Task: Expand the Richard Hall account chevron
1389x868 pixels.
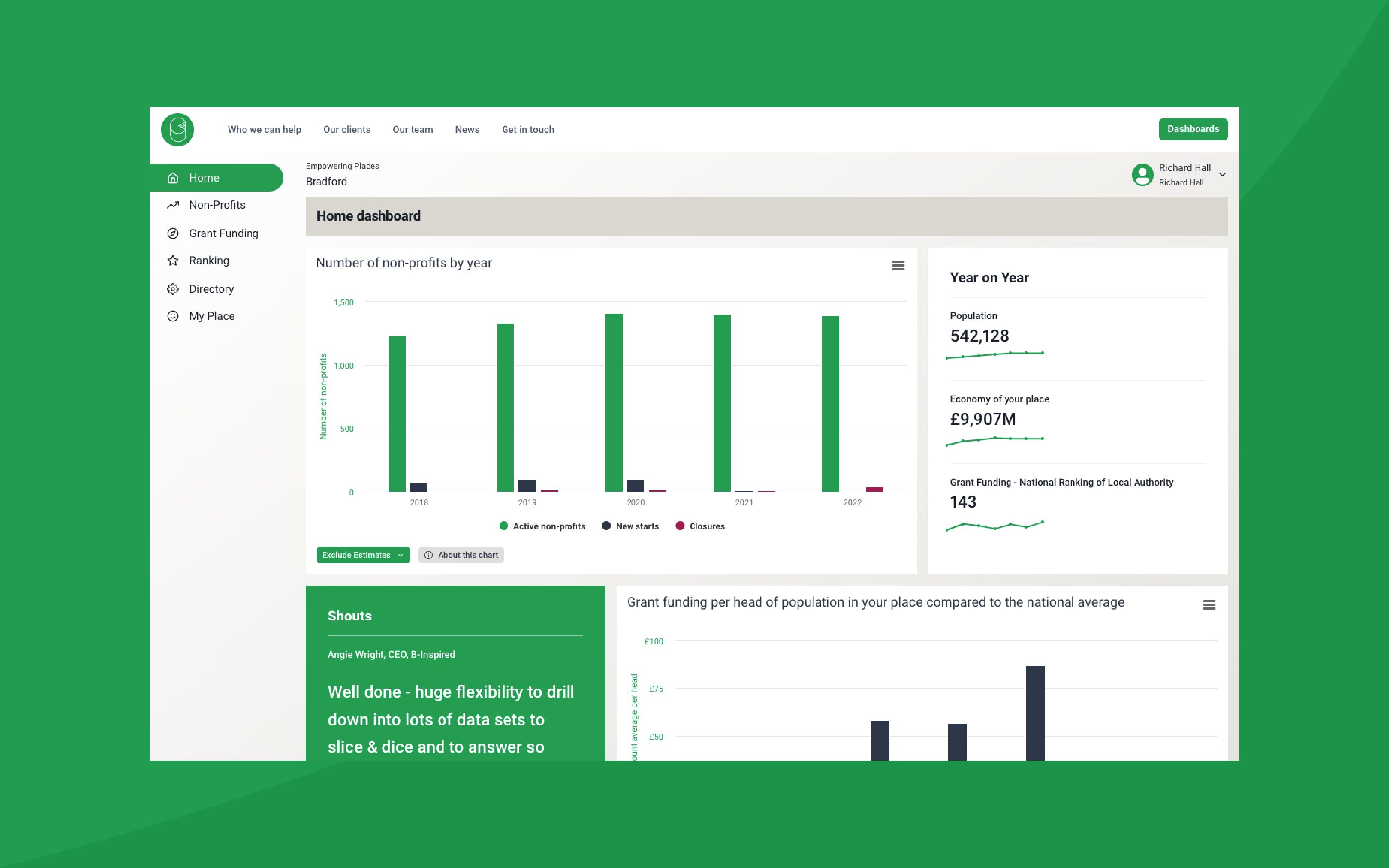Action: point(1222,175)
